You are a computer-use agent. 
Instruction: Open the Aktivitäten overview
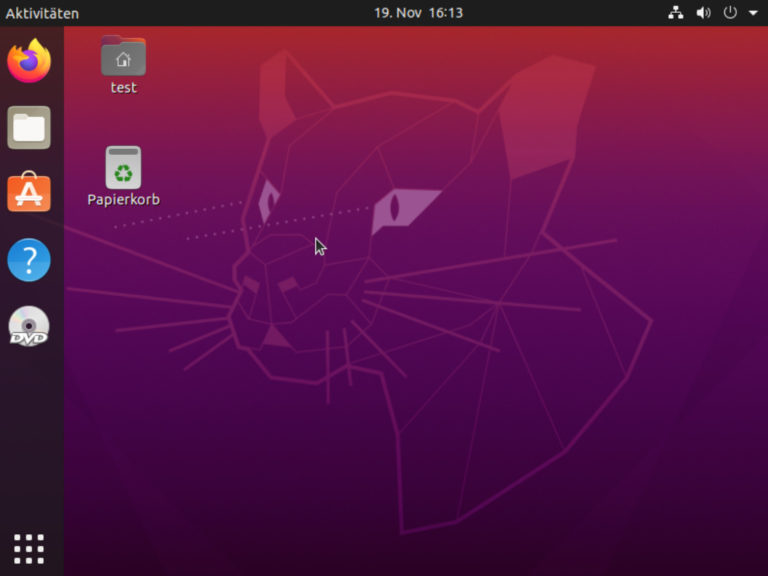tap(42, 13)
